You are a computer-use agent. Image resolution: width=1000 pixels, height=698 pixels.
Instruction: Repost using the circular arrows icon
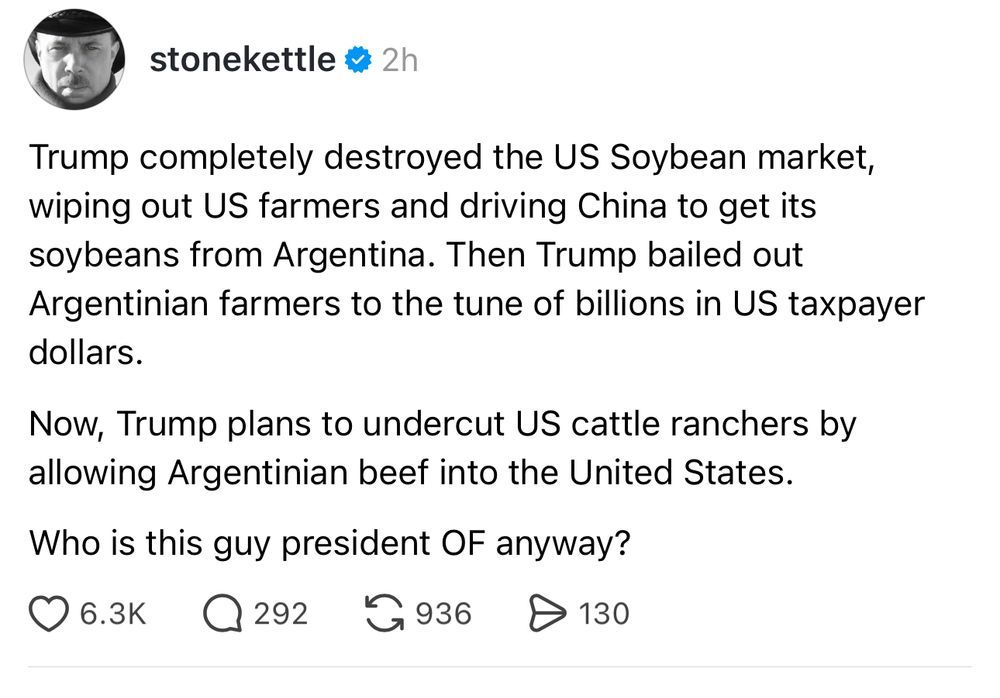(x=384, y=613)
